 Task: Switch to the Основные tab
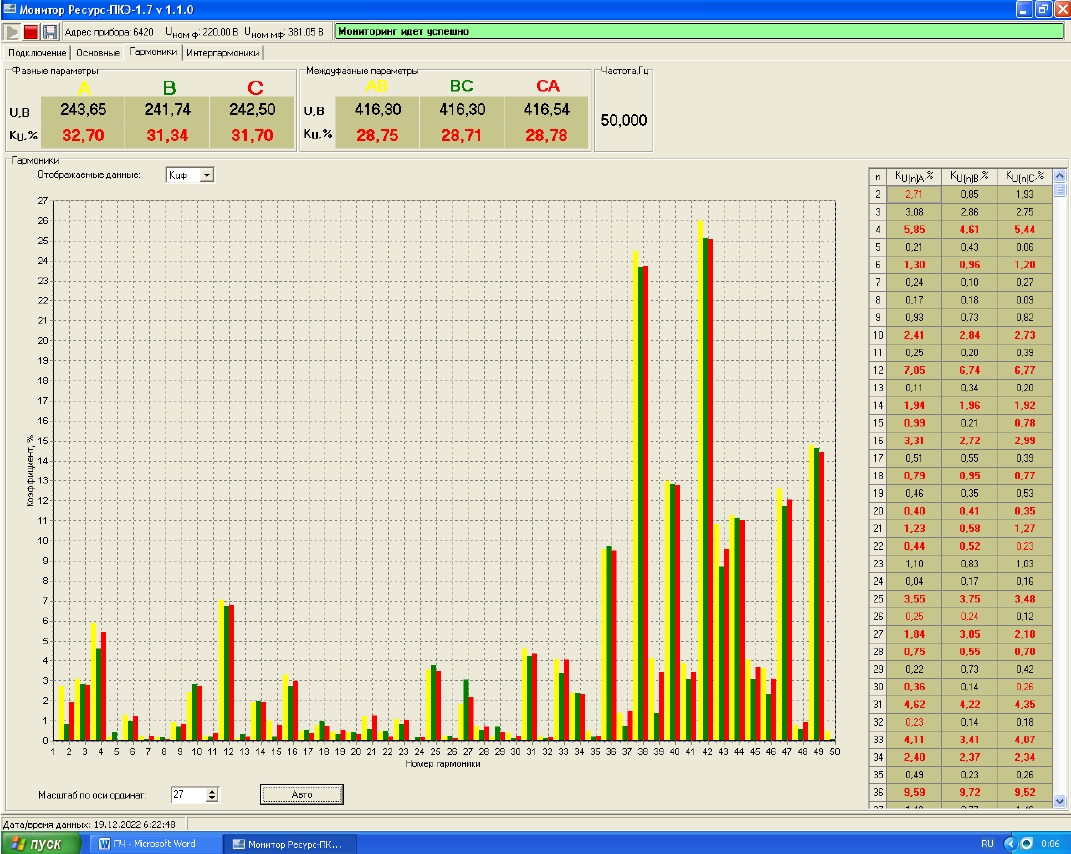(98, 52)
